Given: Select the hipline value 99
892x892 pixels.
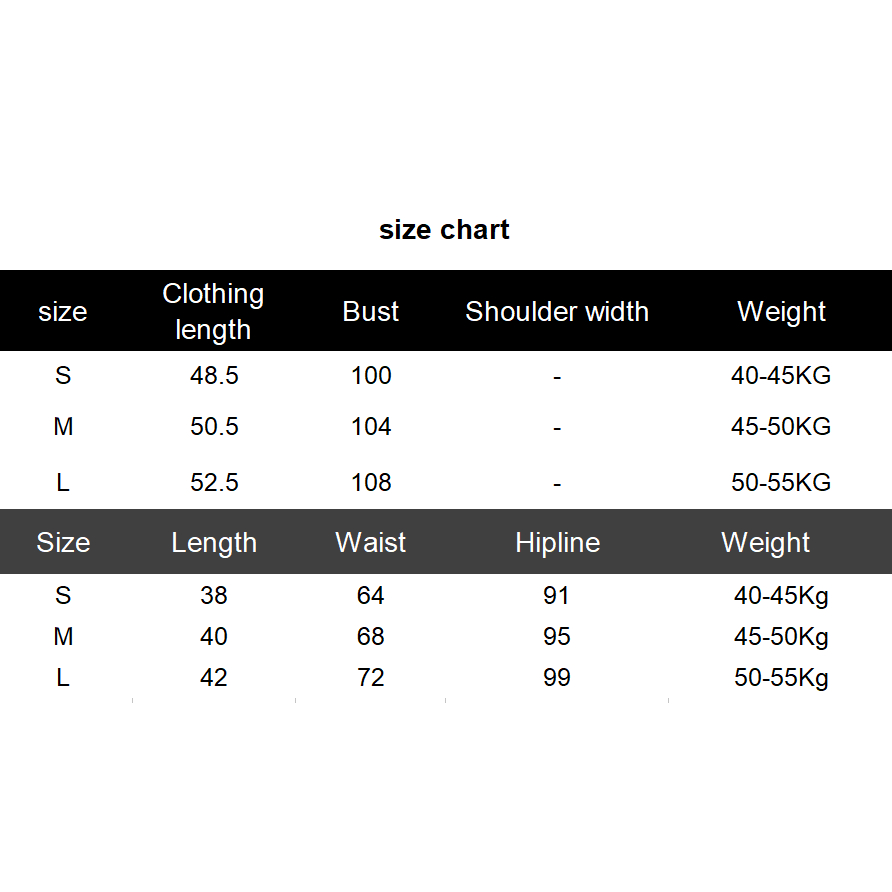Looking at the screenshot, I should click(557, 678).
